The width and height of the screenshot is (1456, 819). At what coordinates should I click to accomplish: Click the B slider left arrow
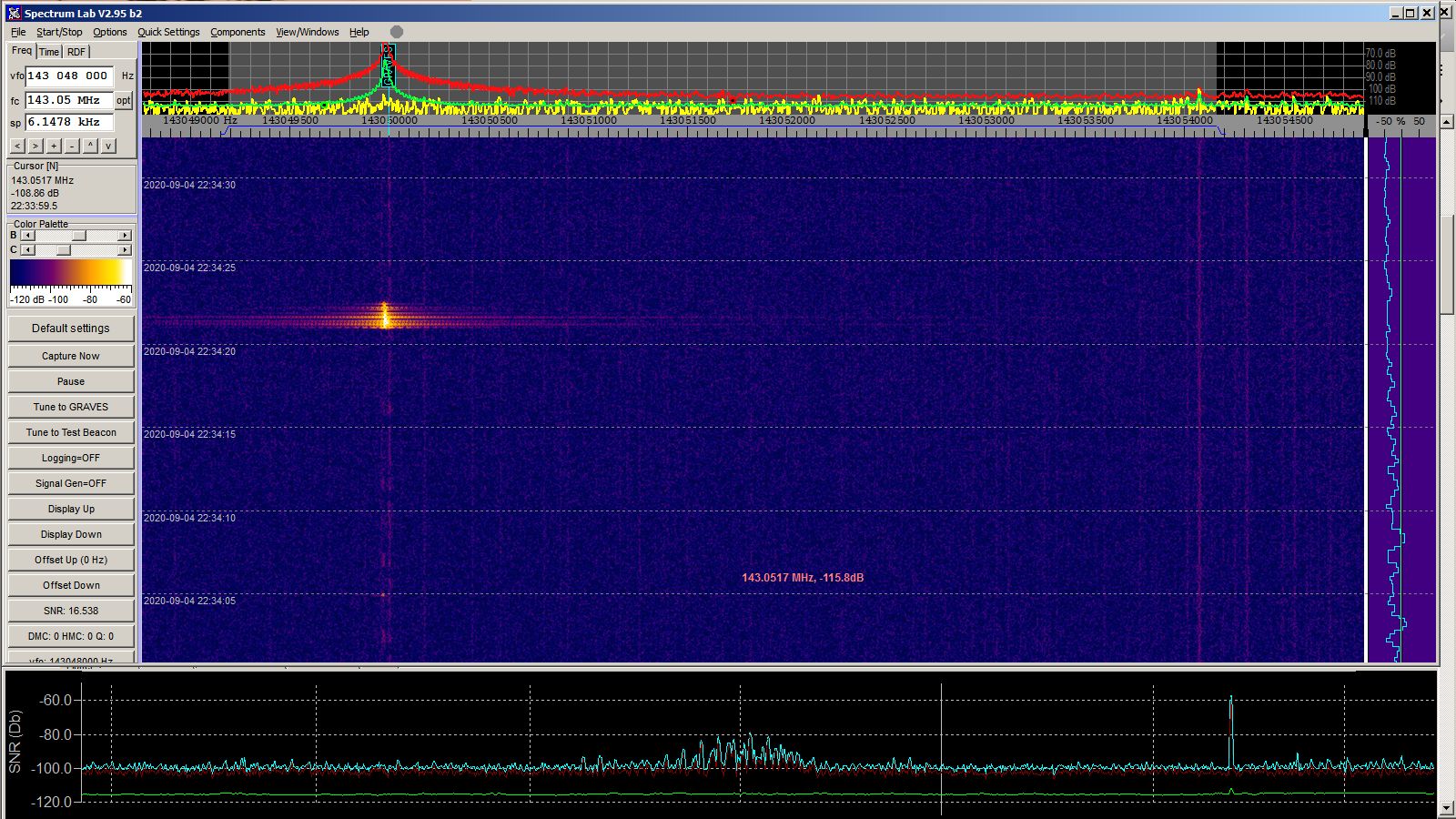tap(27, 236)
